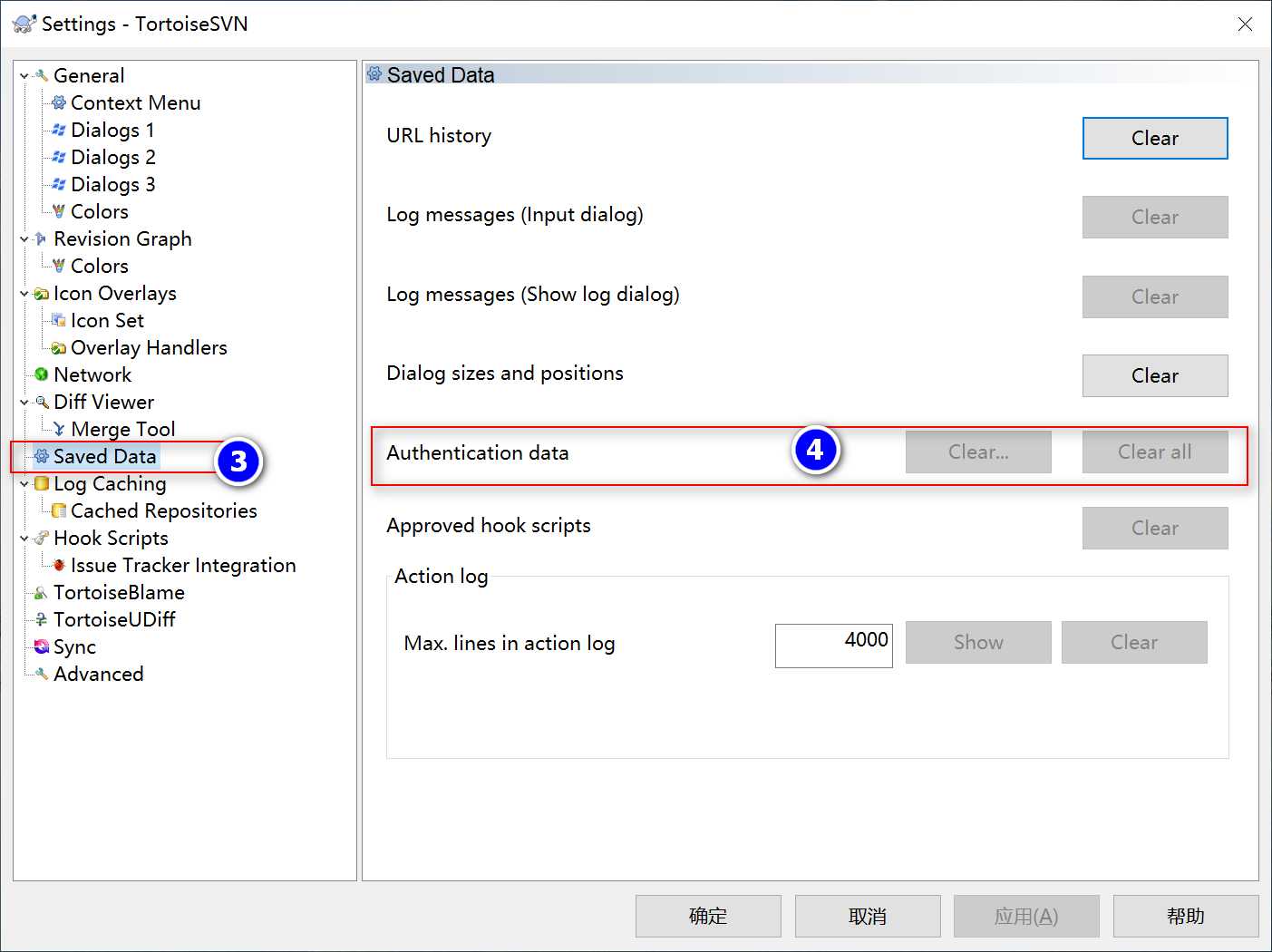The image size is (1272, 952).
Task: Click the Icon Set icon
Action: [59, 320]
